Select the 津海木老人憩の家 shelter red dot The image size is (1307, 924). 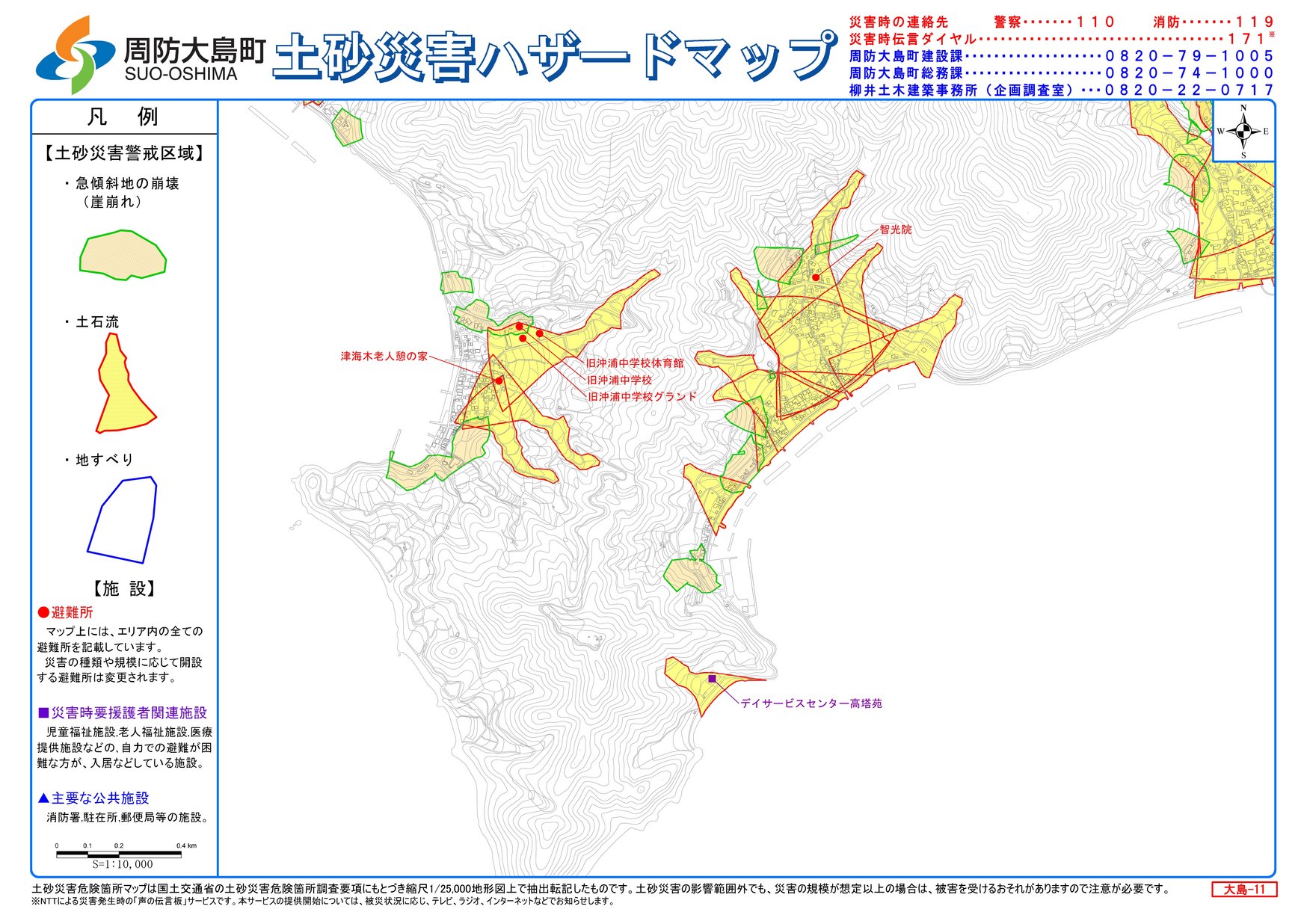499,381
